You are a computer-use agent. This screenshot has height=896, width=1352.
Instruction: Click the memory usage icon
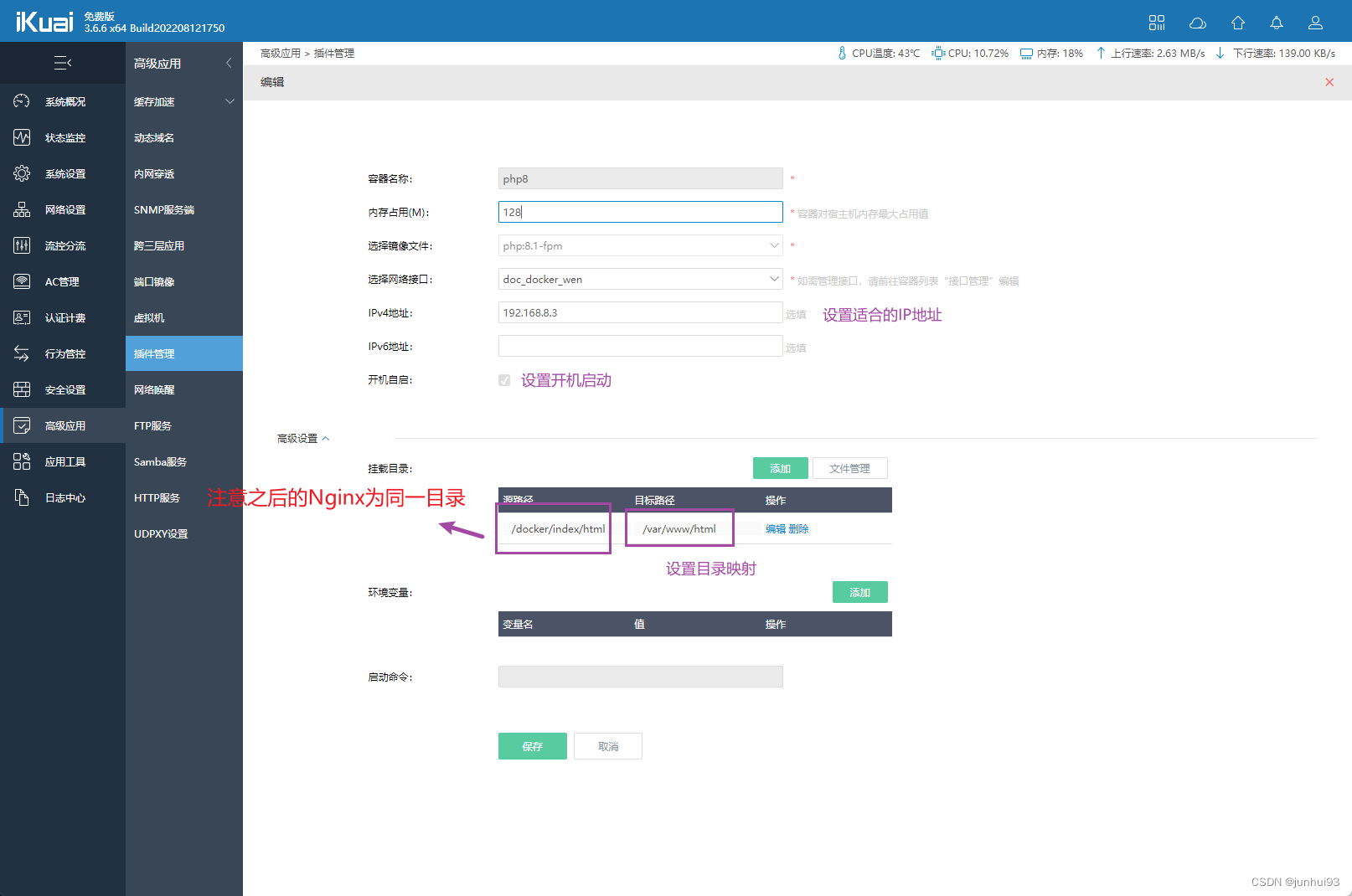pyautogui.click(x=1026, y=53)
